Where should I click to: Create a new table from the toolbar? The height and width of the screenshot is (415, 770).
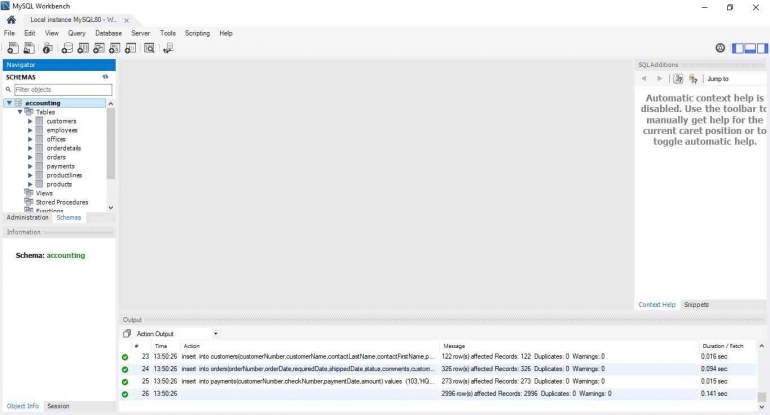(x=83, y=48)
